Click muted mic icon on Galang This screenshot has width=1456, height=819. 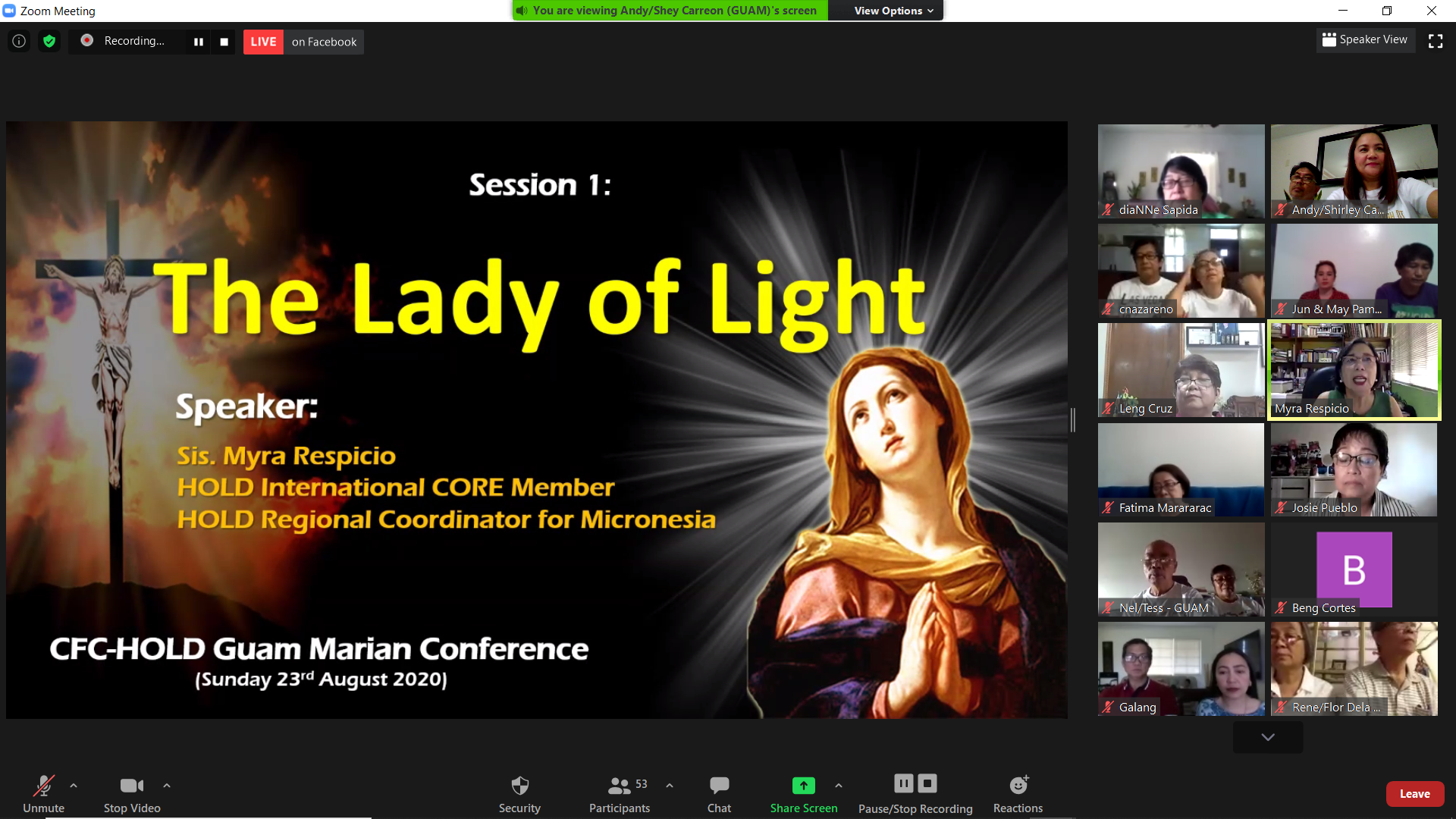[1108, 708]
